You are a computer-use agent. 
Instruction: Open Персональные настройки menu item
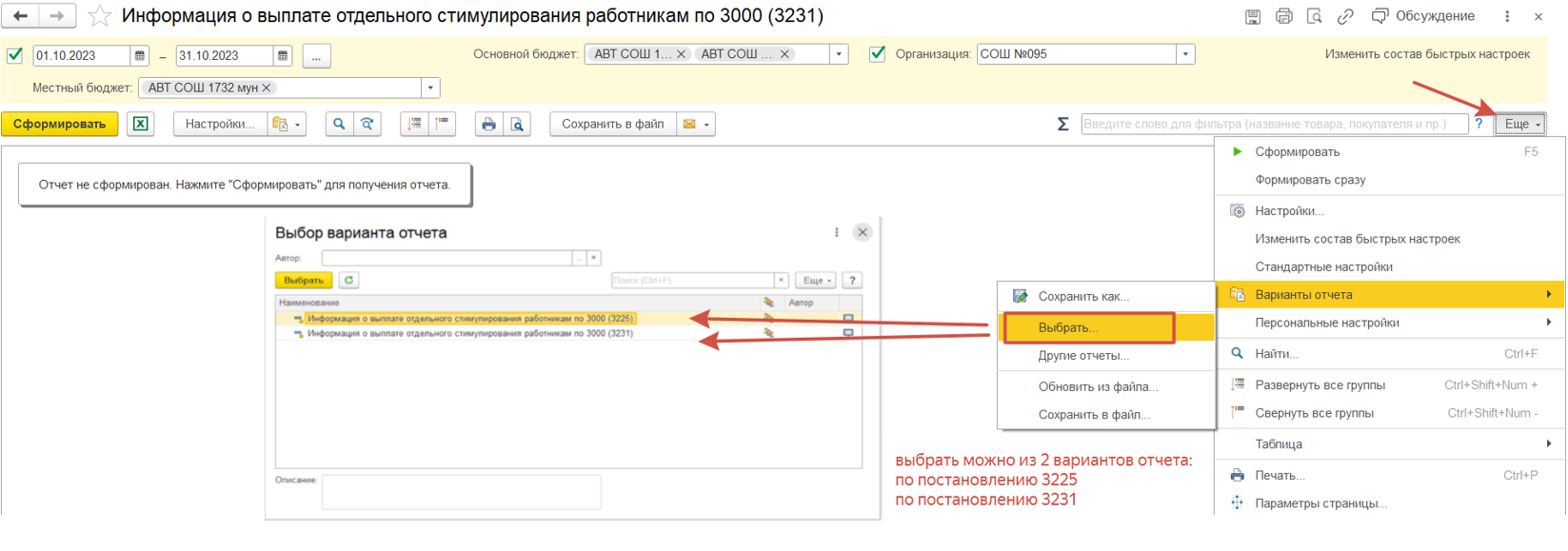click(x=1326, y=323)
